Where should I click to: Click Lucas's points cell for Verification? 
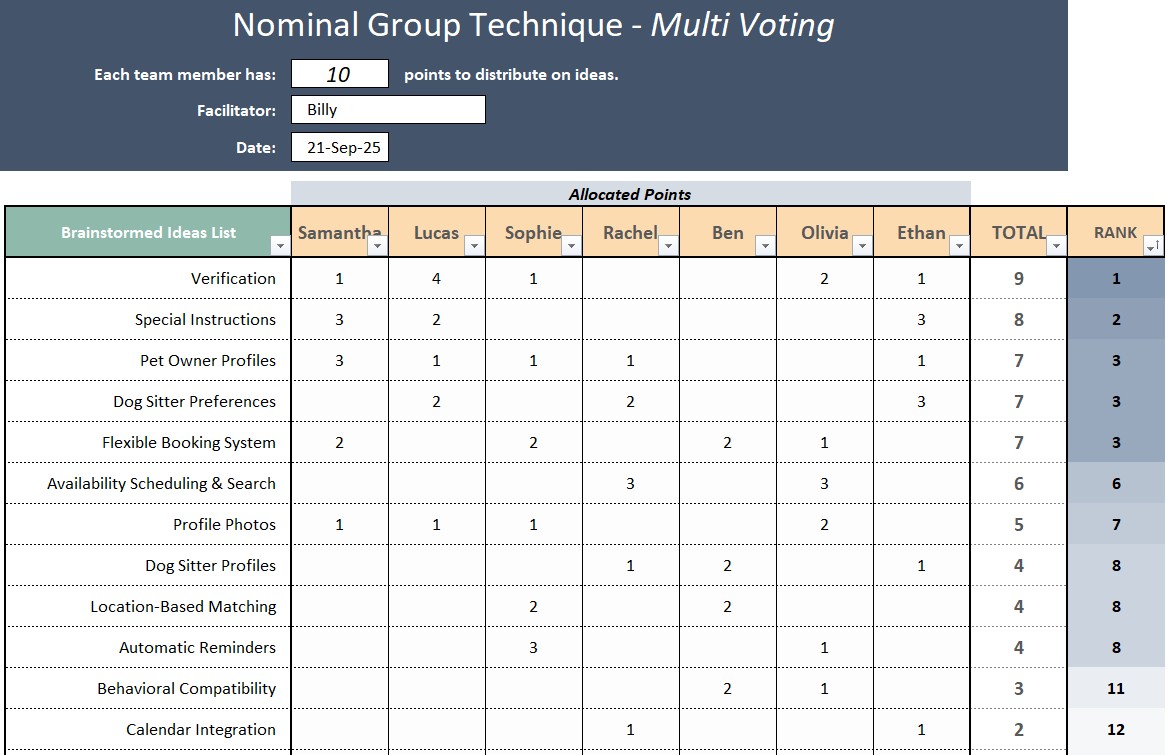pos(436,279)
